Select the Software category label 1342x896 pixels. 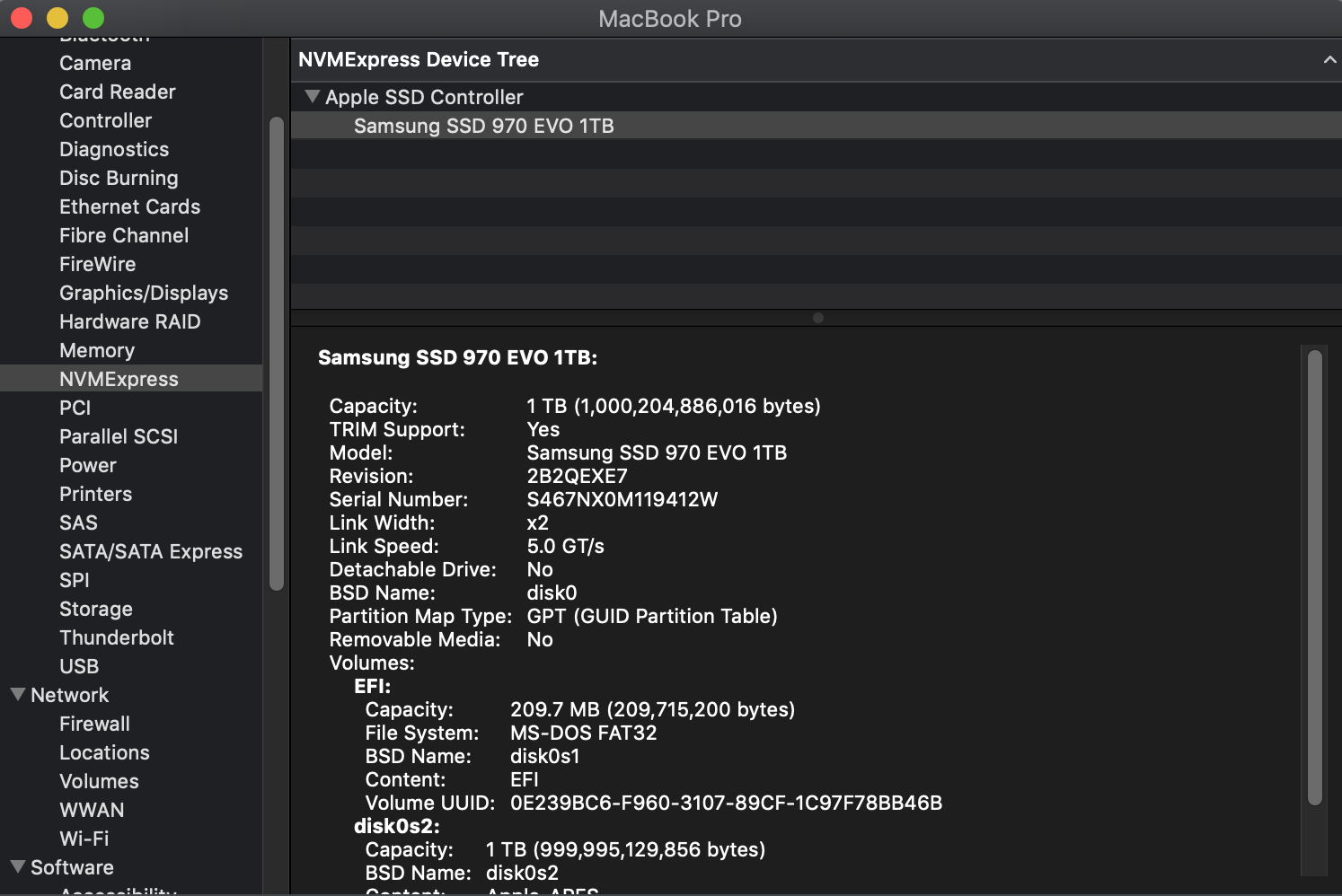coord(72,867)
